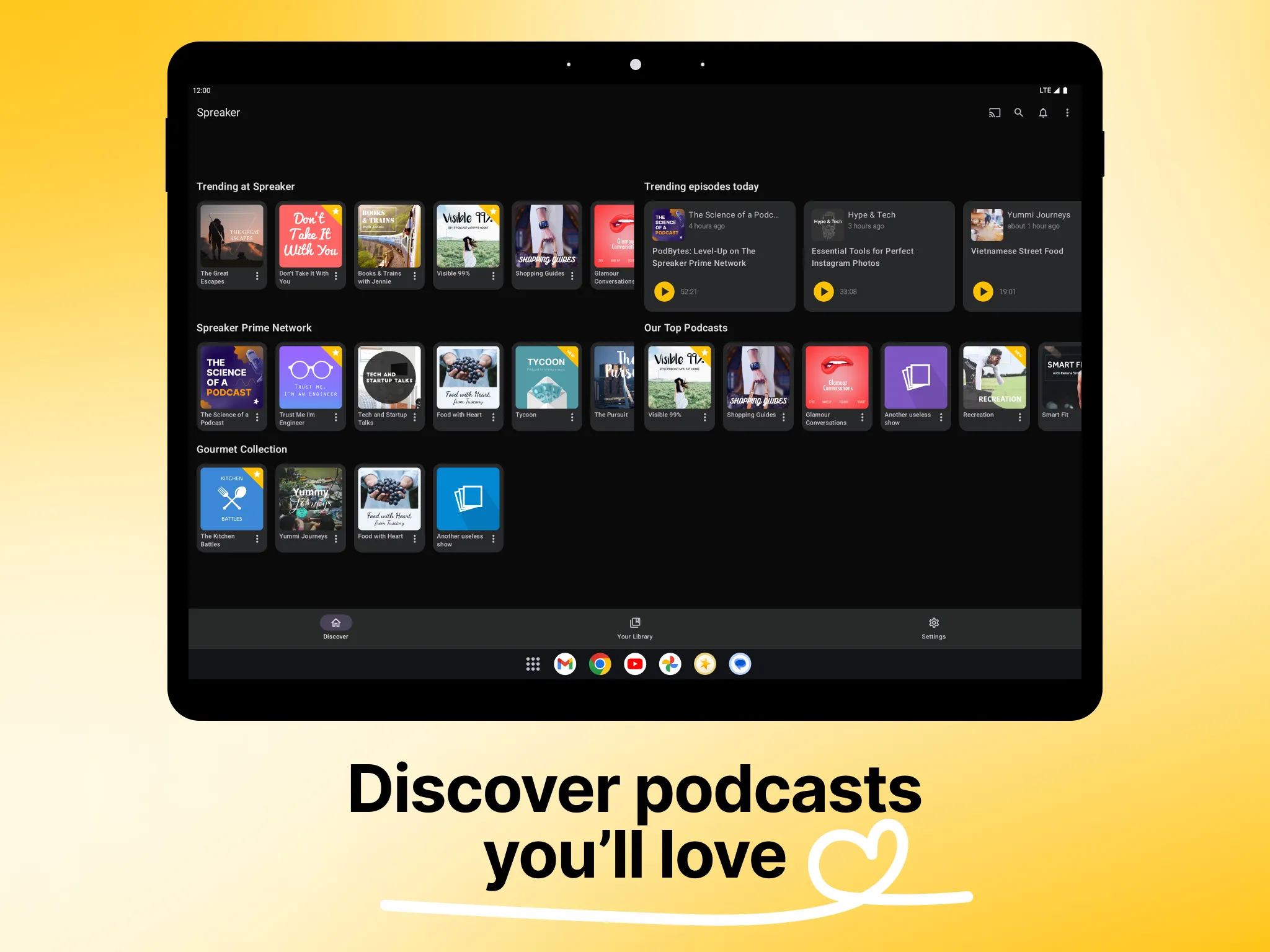Play Yummi Journeys Vietnamese Street Food episode
The image size is (1270, 952).
click(981, 291)
